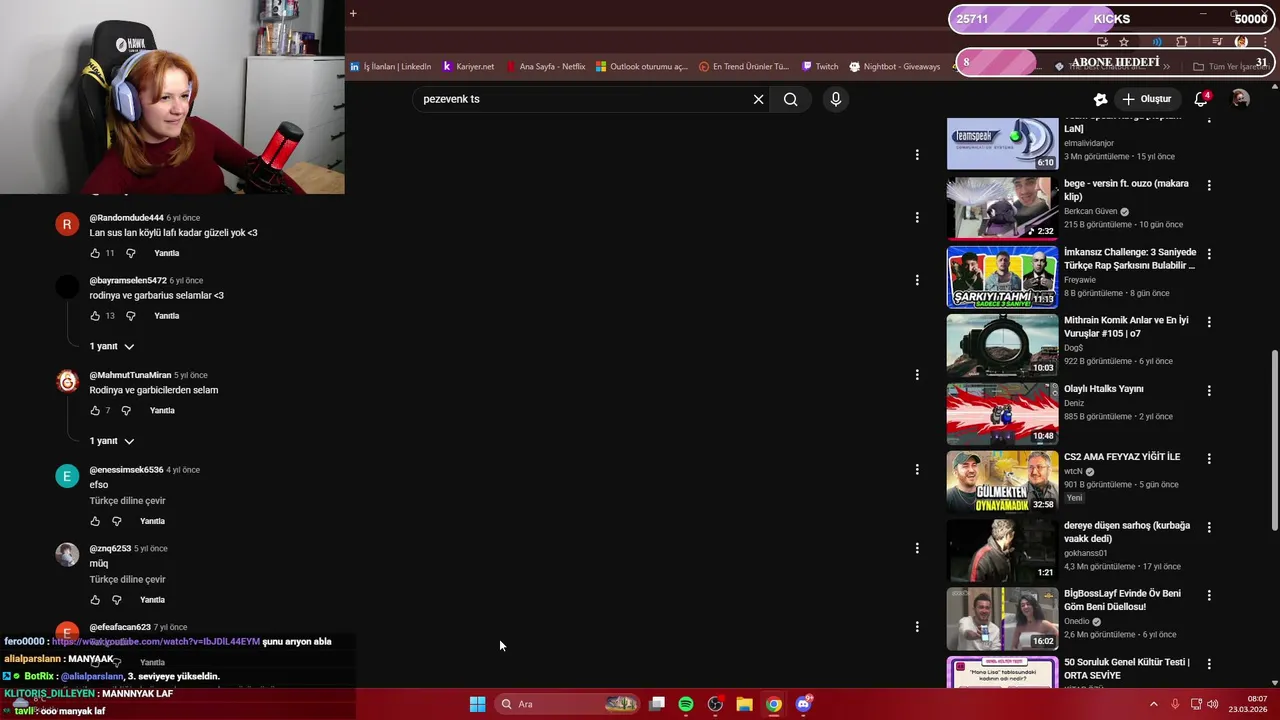The height and width of the screenshot is (720, 1280).
Task: Dislike the 'efso' comment by @enessimsek6536
Action: [116, 521]
